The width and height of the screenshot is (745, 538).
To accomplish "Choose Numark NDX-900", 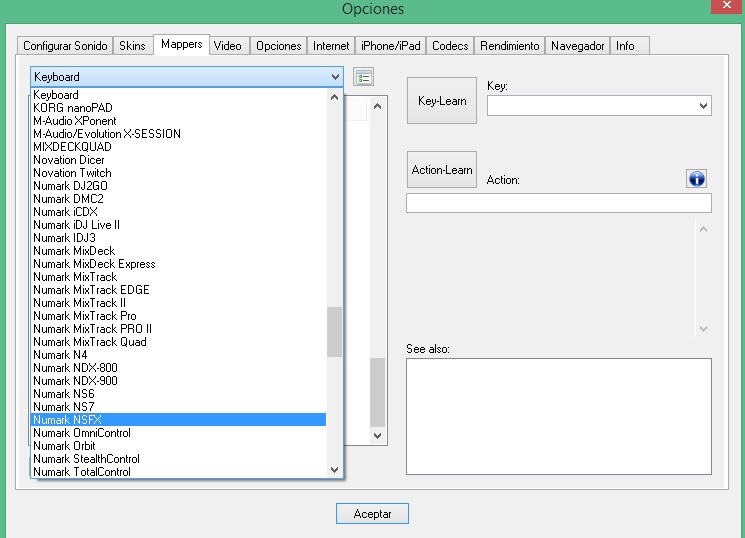I will coord(179,381).
